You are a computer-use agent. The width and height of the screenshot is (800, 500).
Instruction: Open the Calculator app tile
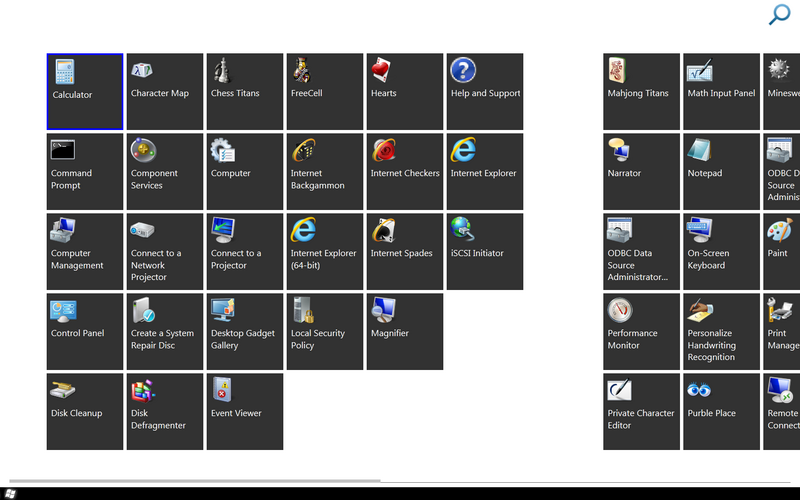coord(85,92)
